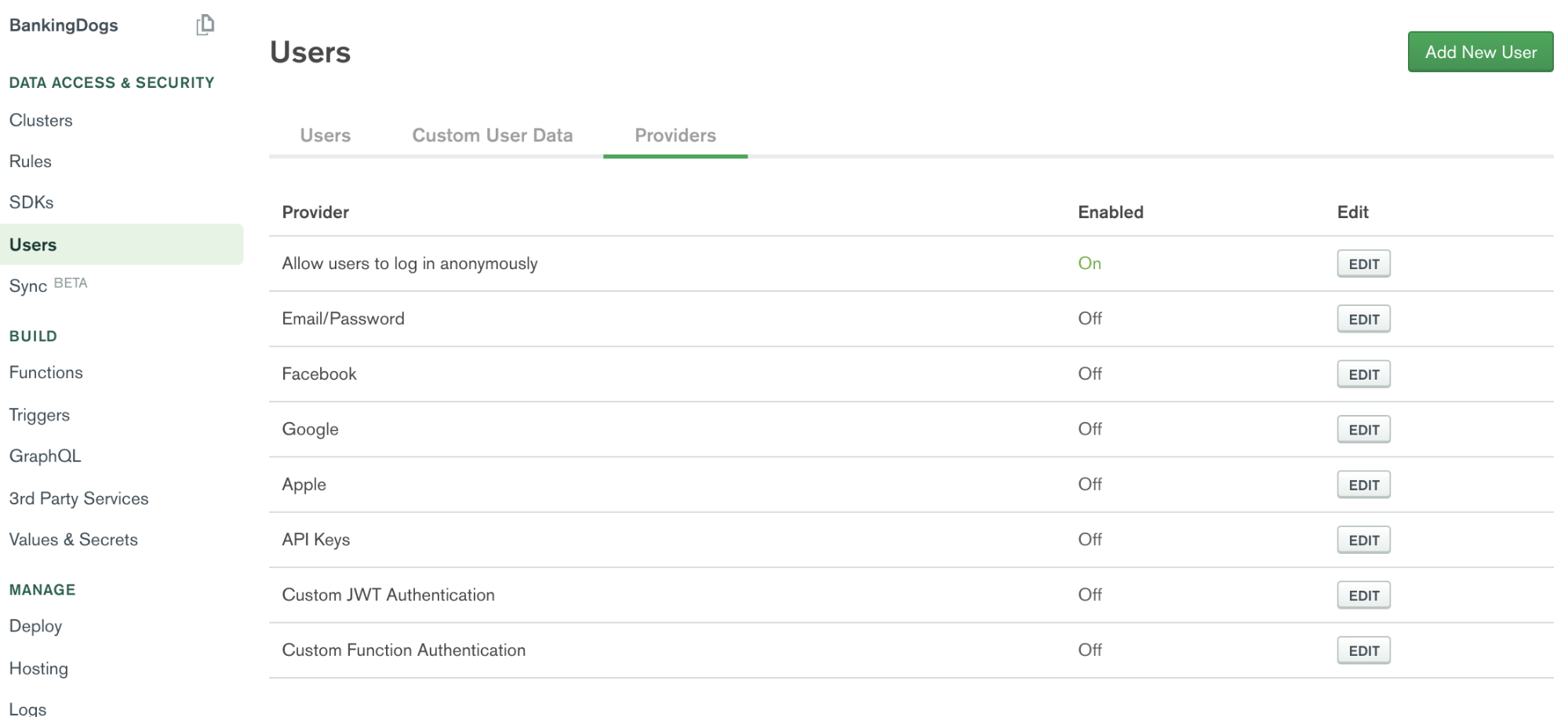
Task: Open the Custom User Data tab
Action: click(x=493, y=135)
